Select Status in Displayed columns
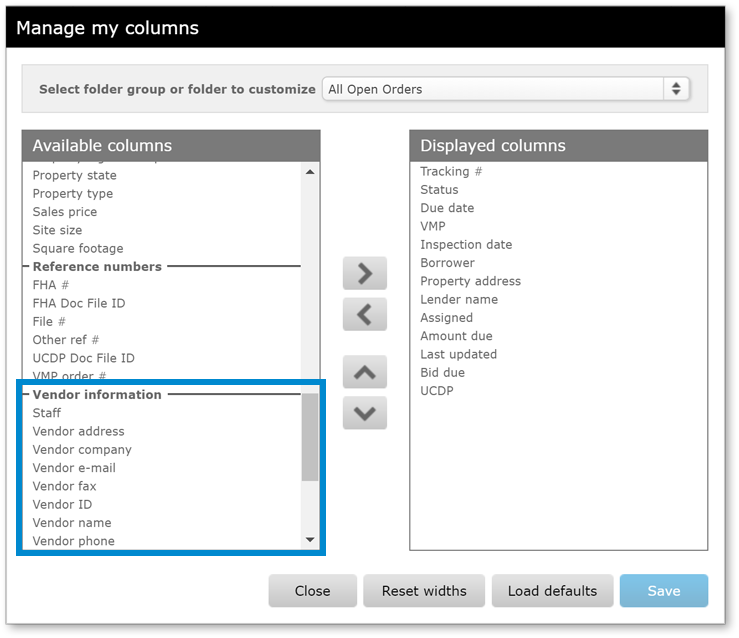This screenshot has height=638, width=739. click(x=439, y=190)
